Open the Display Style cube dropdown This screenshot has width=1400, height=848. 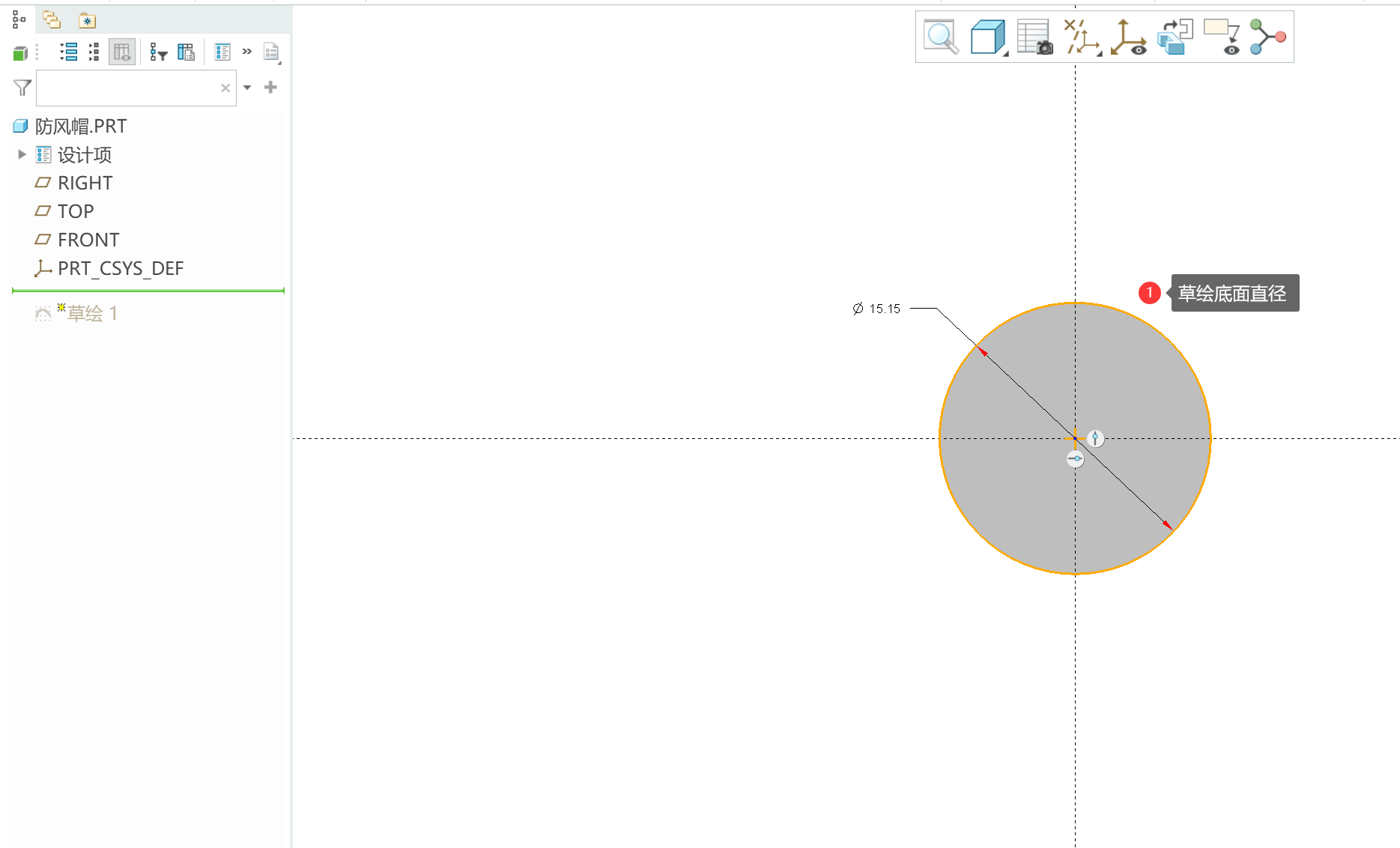point(989,37)
